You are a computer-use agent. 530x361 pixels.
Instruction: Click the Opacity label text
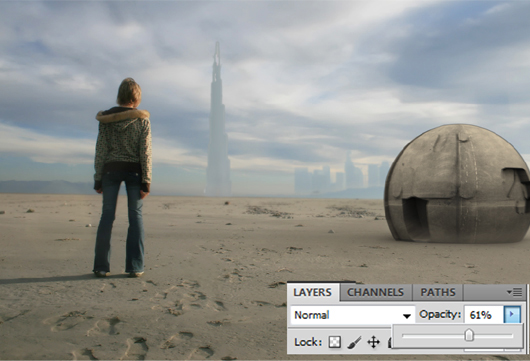[x=440, y=315]
